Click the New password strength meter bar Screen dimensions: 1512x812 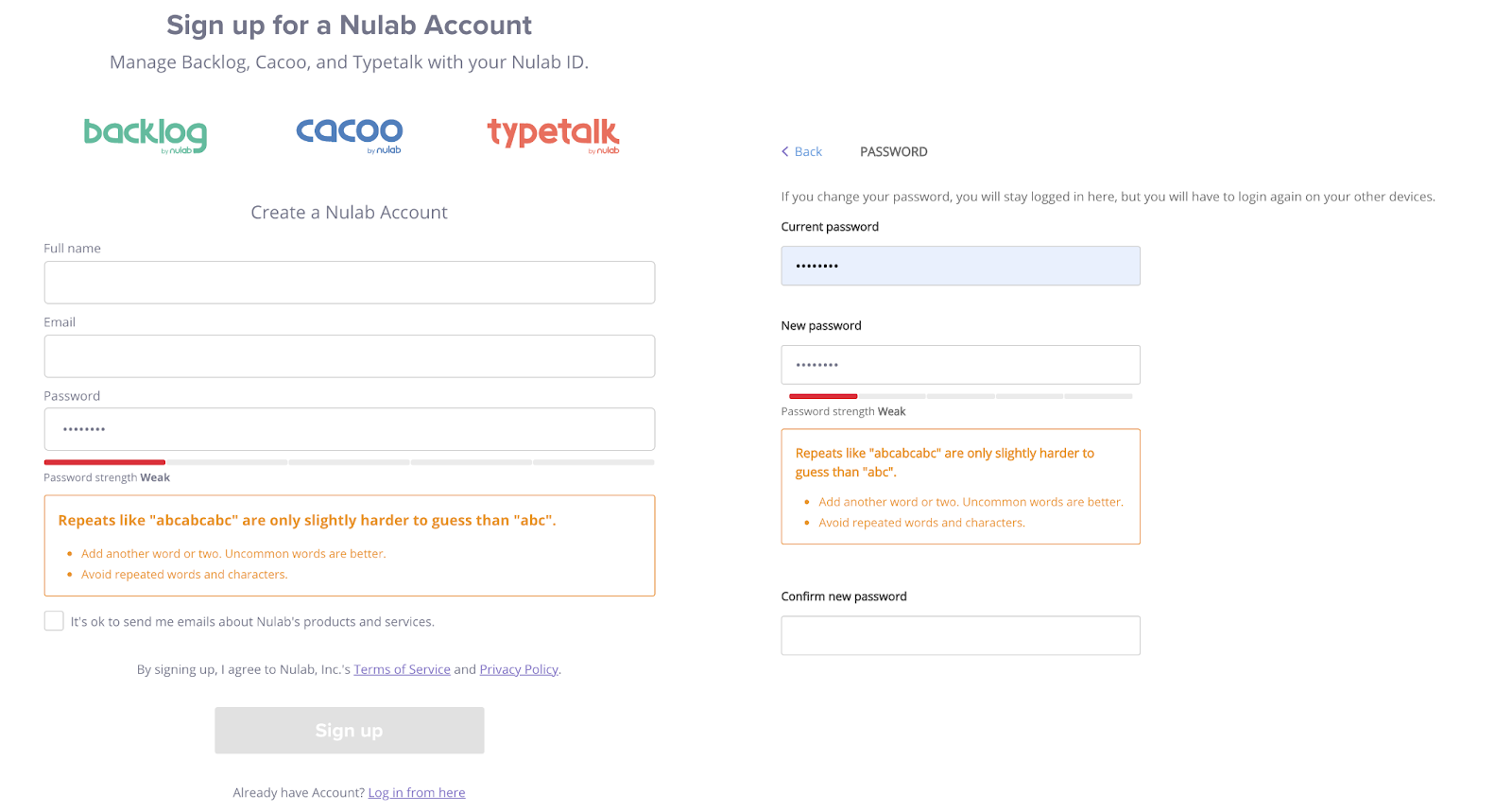(x=960, y=396)
